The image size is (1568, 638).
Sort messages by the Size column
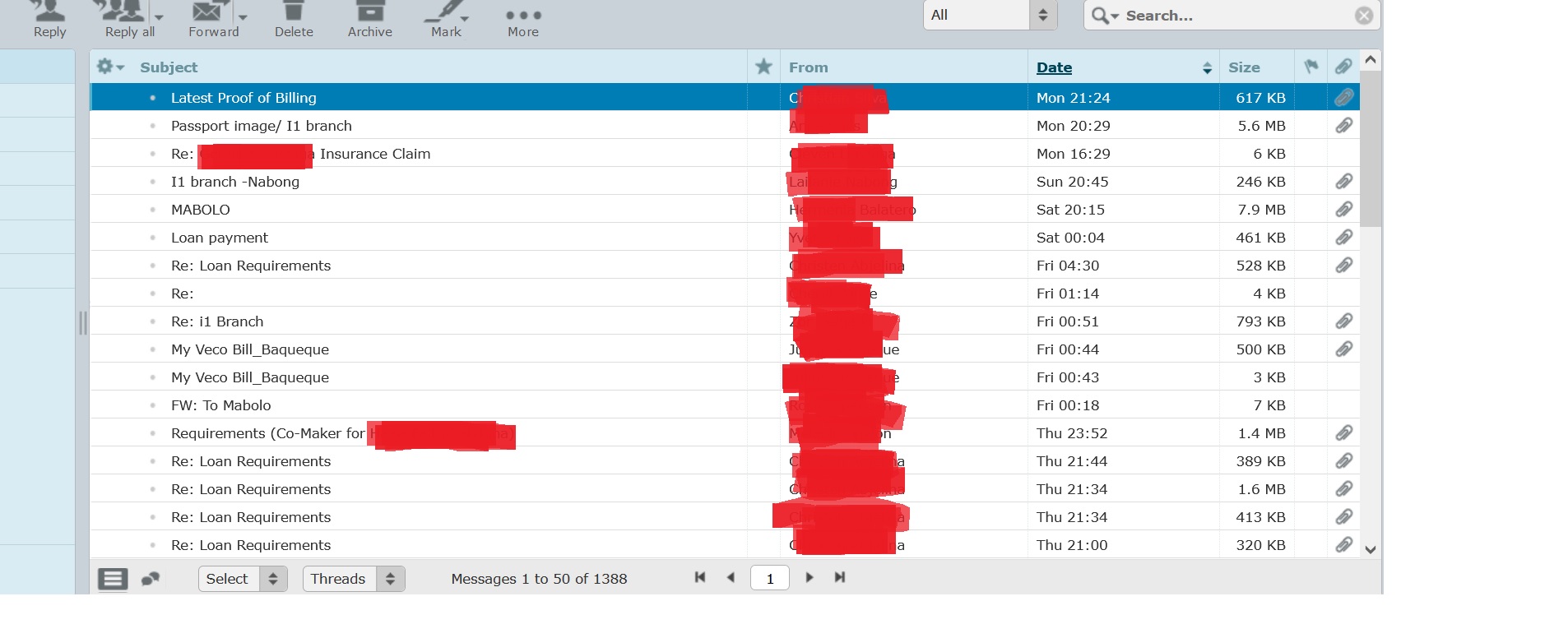[1244, 67]
